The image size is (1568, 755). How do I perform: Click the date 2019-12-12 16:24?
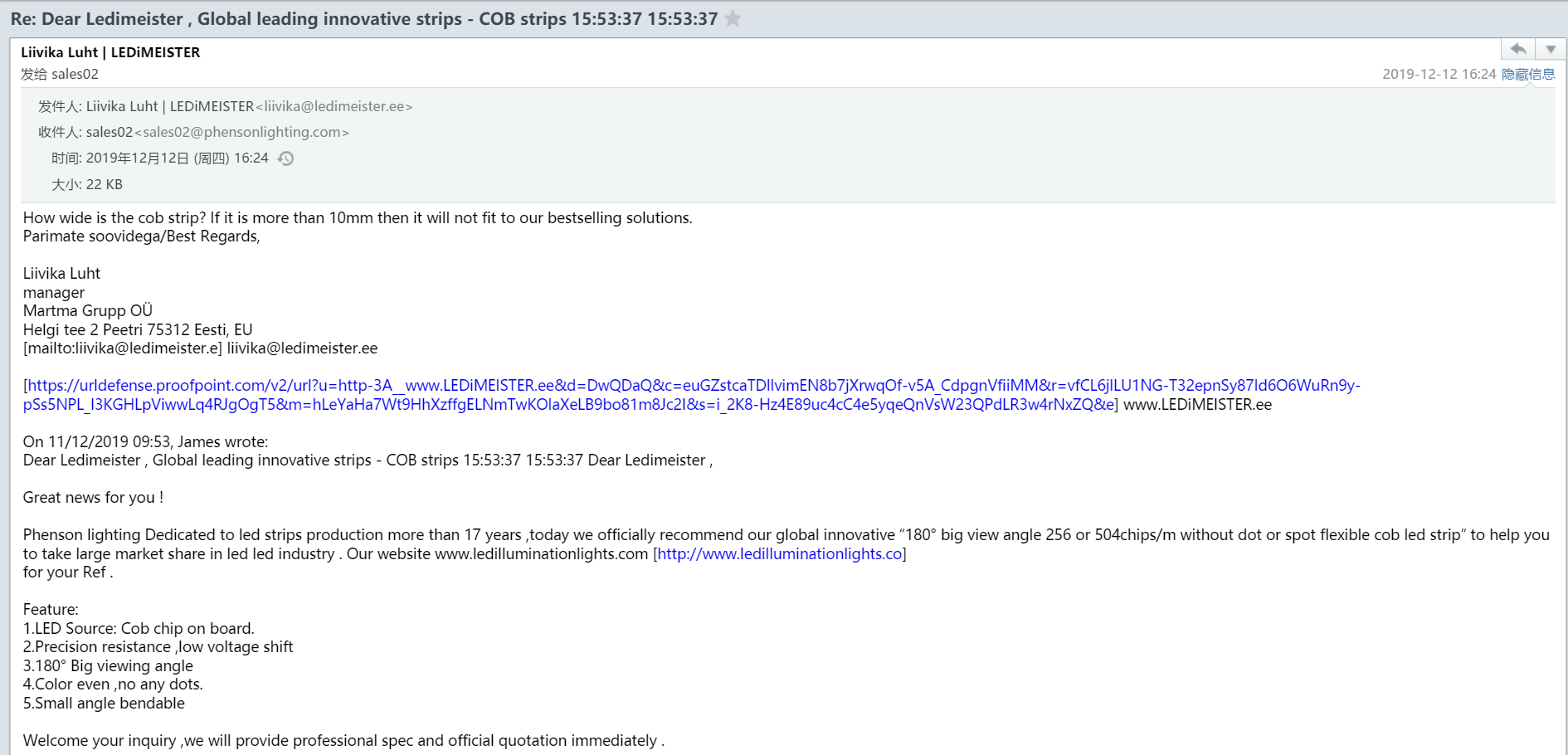pos(1439,74)
